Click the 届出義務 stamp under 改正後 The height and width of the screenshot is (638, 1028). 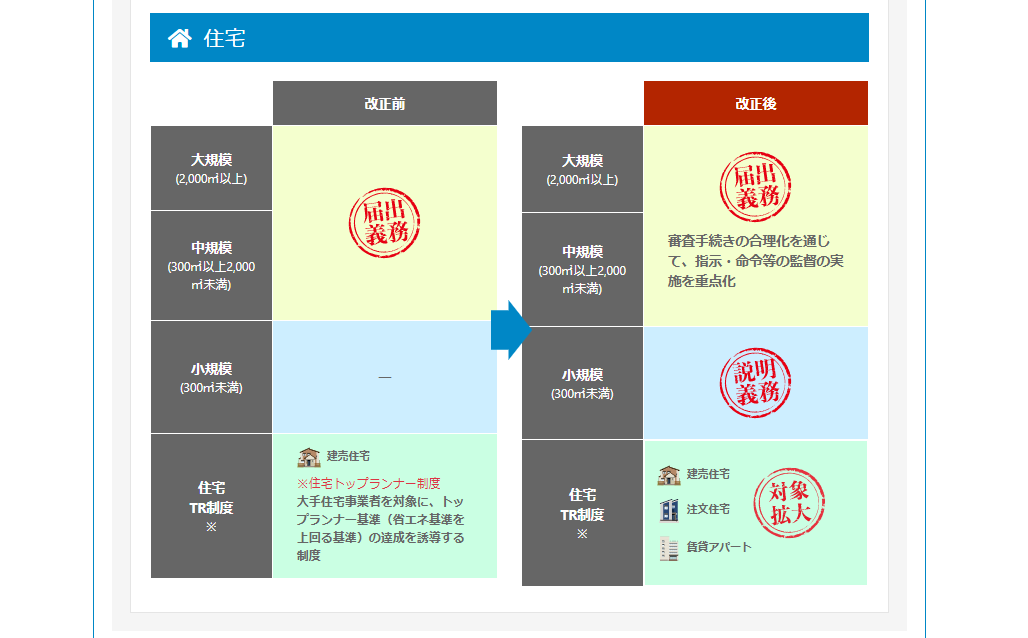tap(755, 187)
